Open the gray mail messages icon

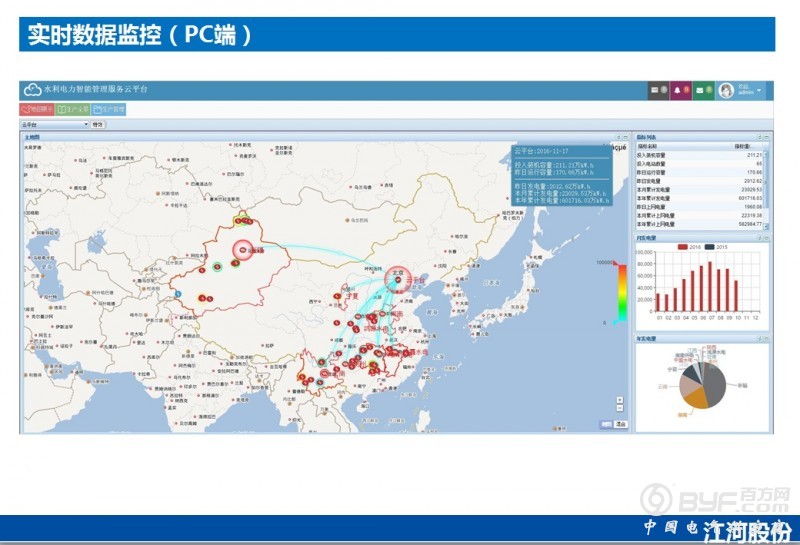click(656, 91)
